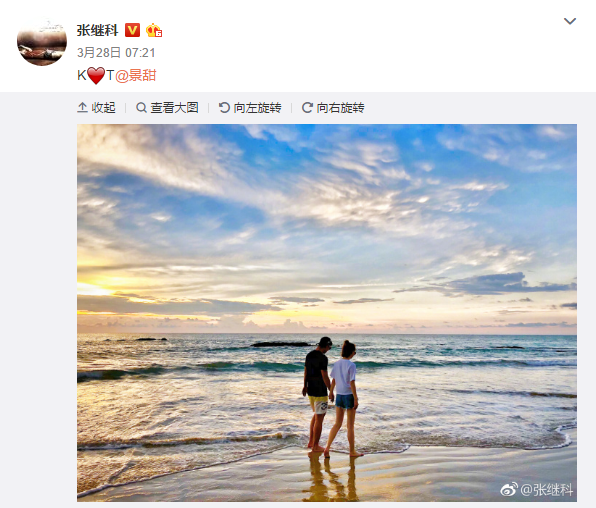The image size is (596, 508).
Task: Click the couple standing on the beach
Action: tap(331, 396)
